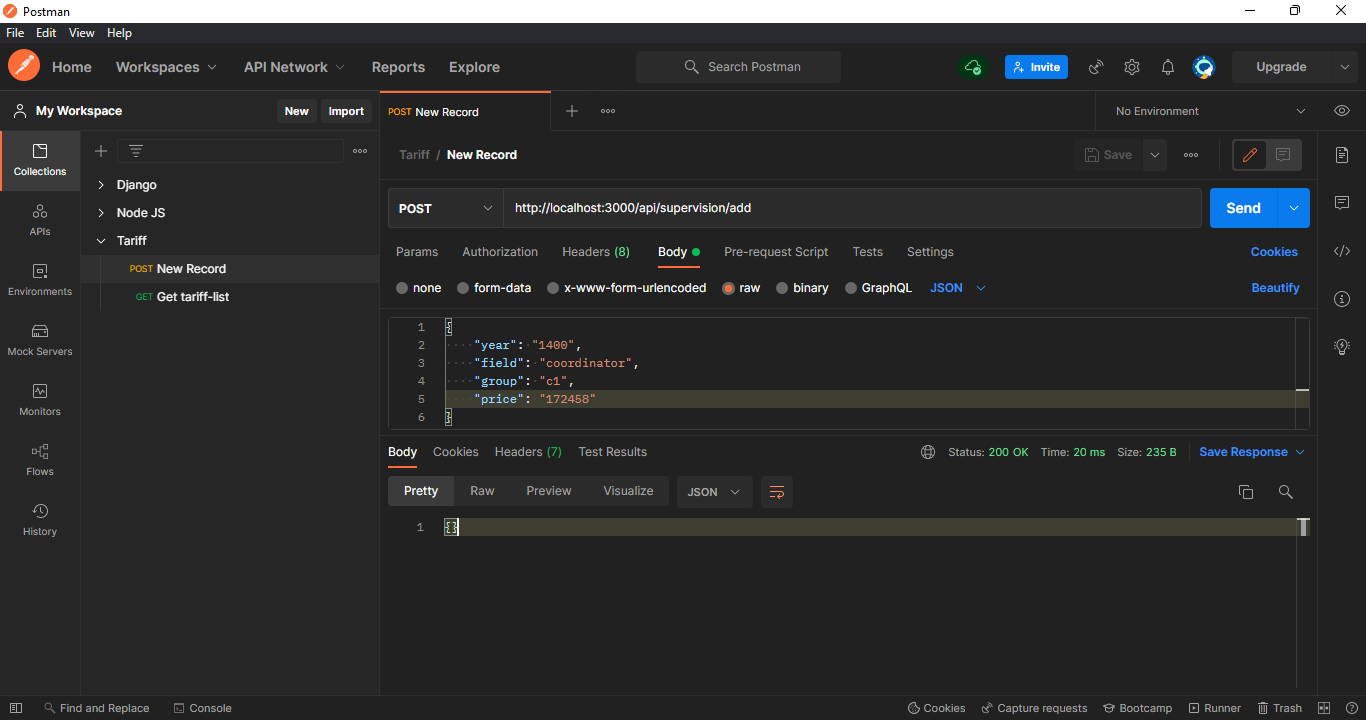This screenshot has width=1366, height=720.
Task: Toggle the response word wrap icon
Action: [776, 492]
